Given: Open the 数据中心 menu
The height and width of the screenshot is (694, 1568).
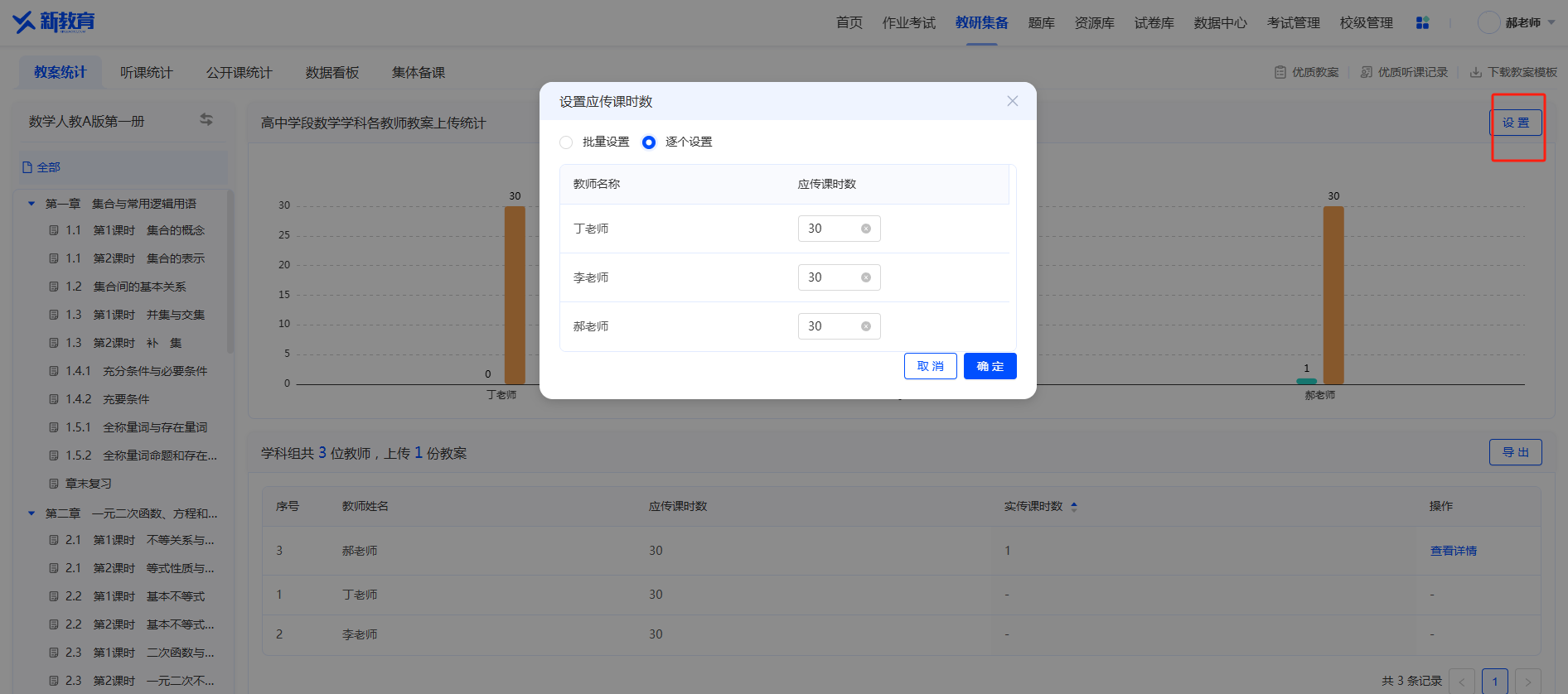Looking at the screenshot, I should point(1221,22).
